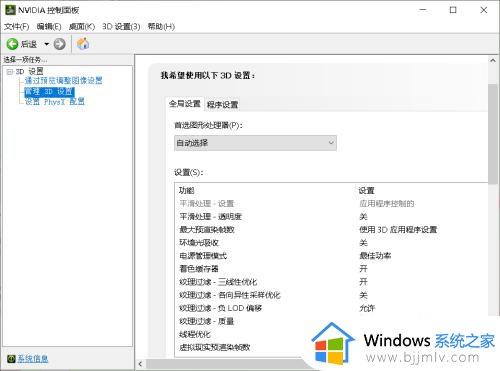Select the 环境光吸收 row

pos(332,243)
